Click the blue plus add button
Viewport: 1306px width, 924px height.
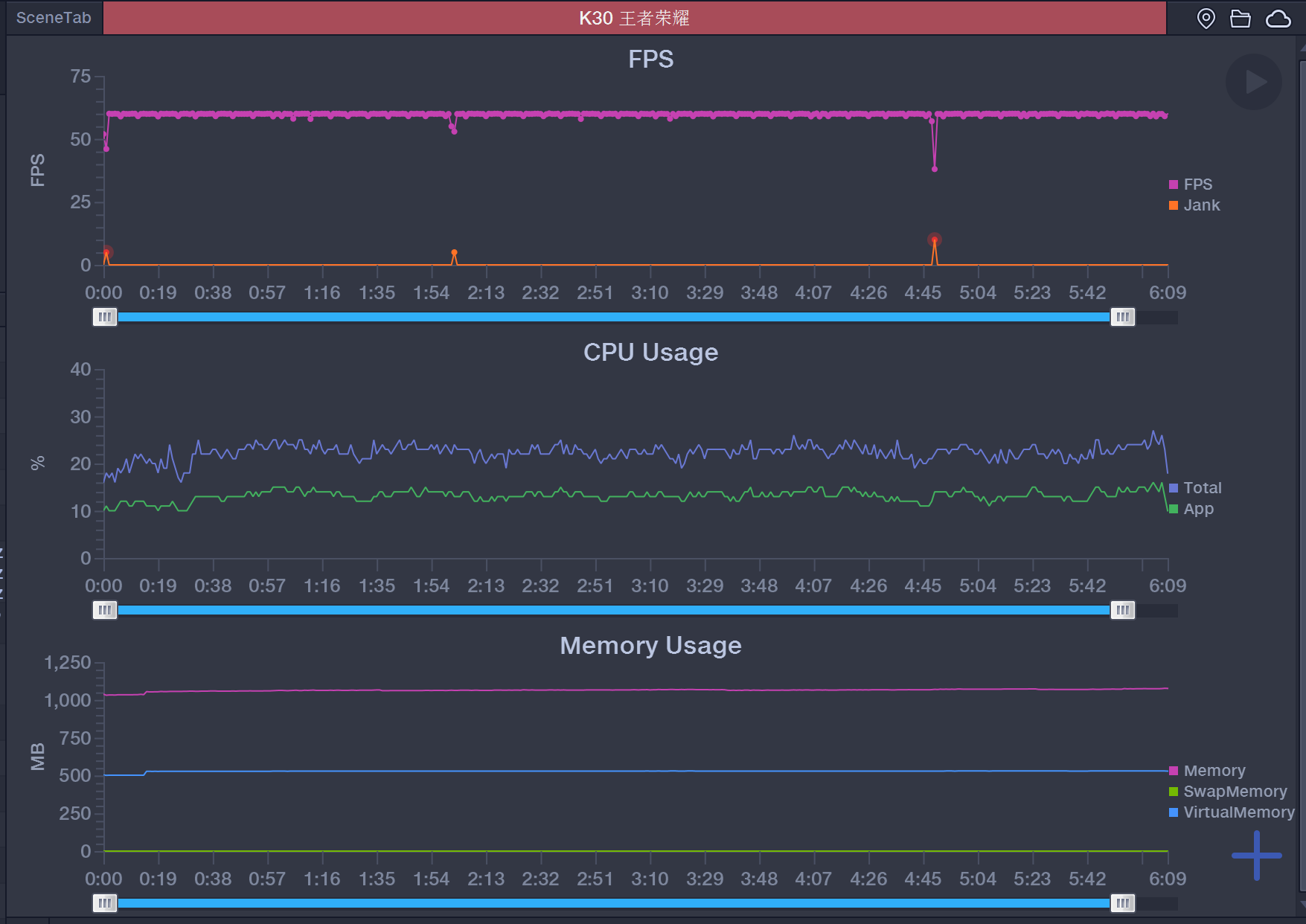(1257, 856)
